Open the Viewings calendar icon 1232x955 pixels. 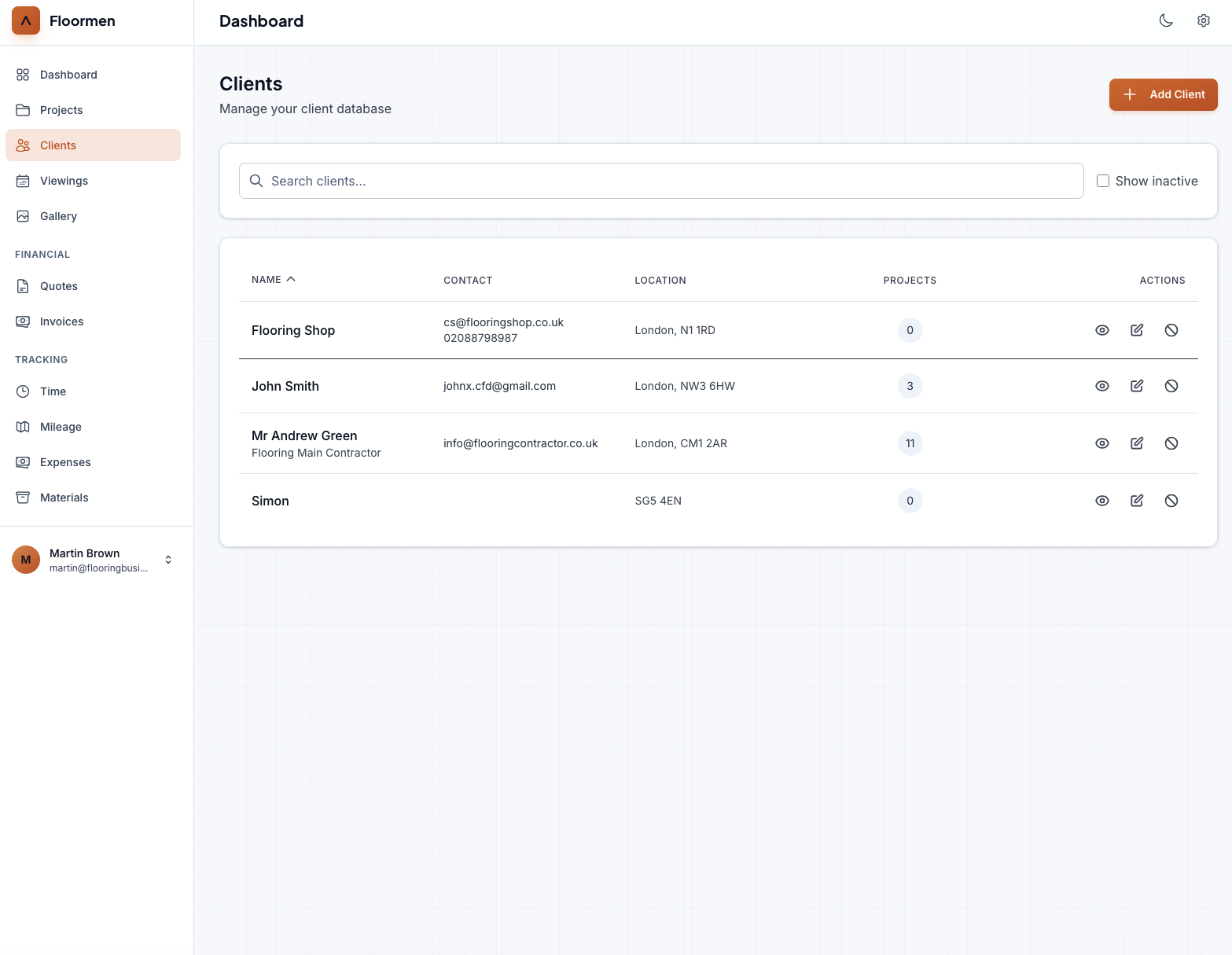pyautogui.click(x=22, y=181)
